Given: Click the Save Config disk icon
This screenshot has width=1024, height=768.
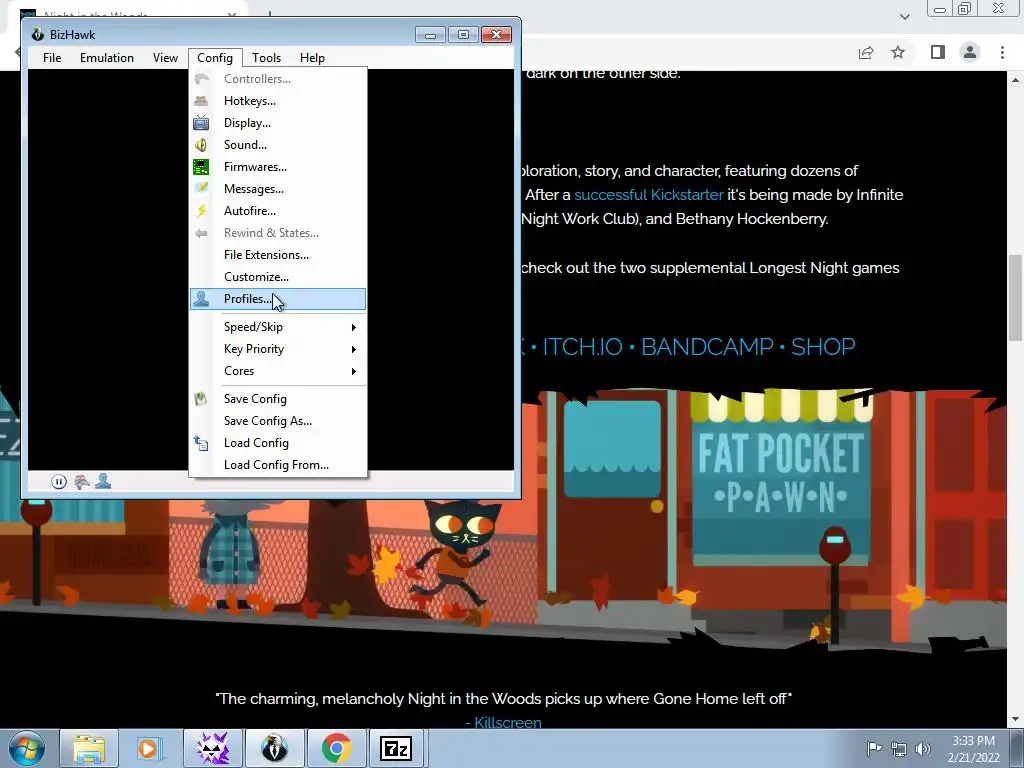Looking at the screenshot, I should 201,399.
